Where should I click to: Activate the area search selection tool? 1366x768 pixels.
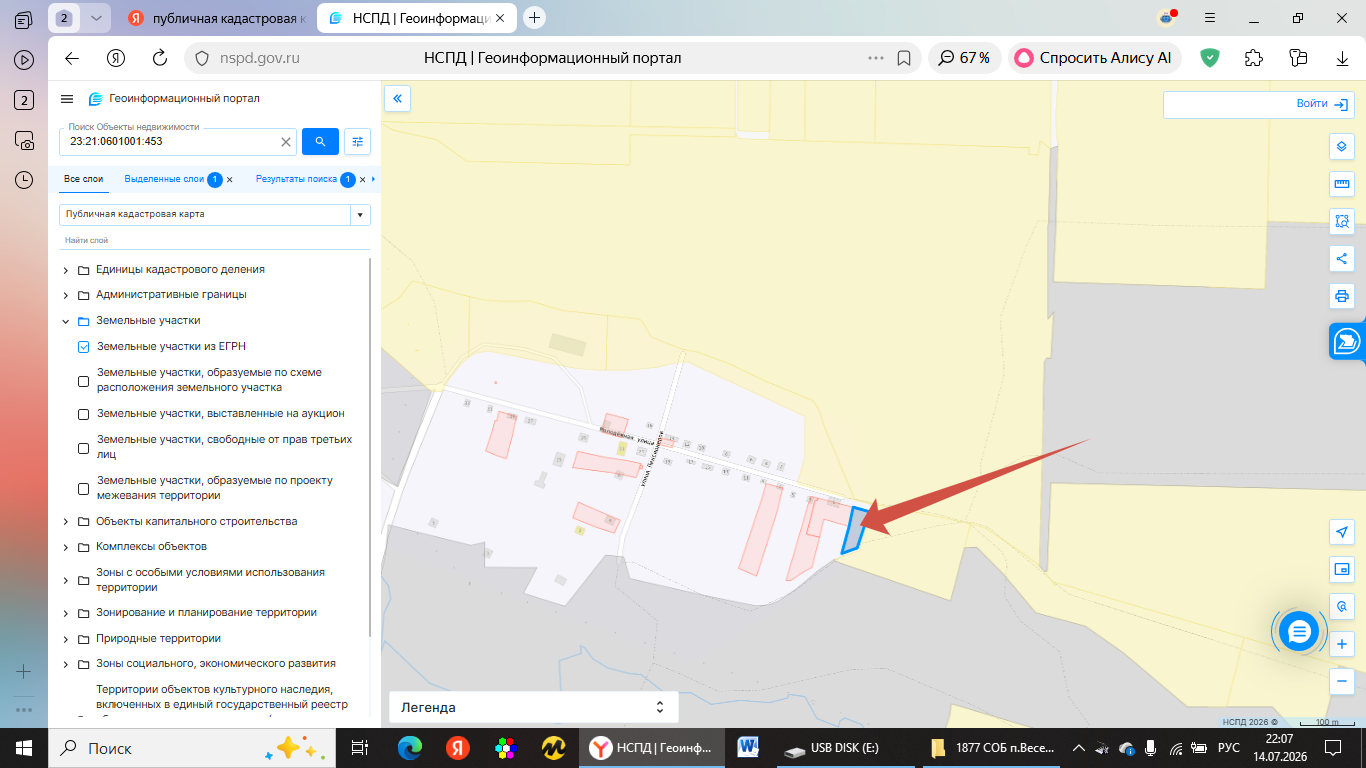coord(1342,221)
